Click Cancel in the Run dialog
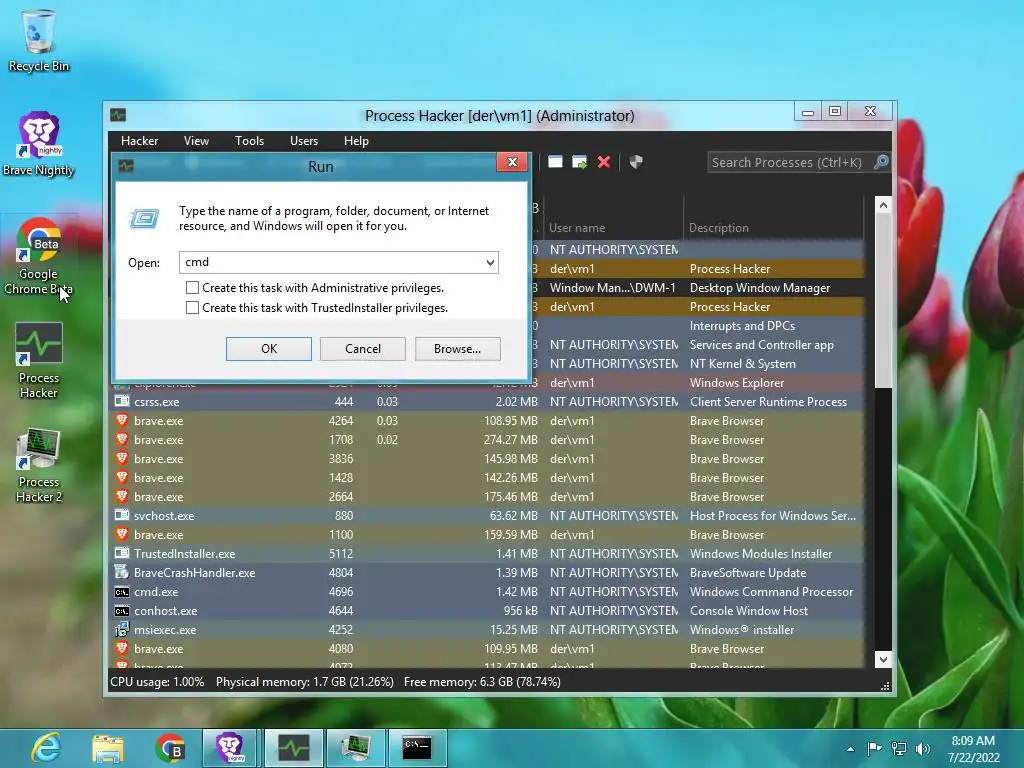The height and width of the screenshot is (768, 1024). tap(362, 349)
